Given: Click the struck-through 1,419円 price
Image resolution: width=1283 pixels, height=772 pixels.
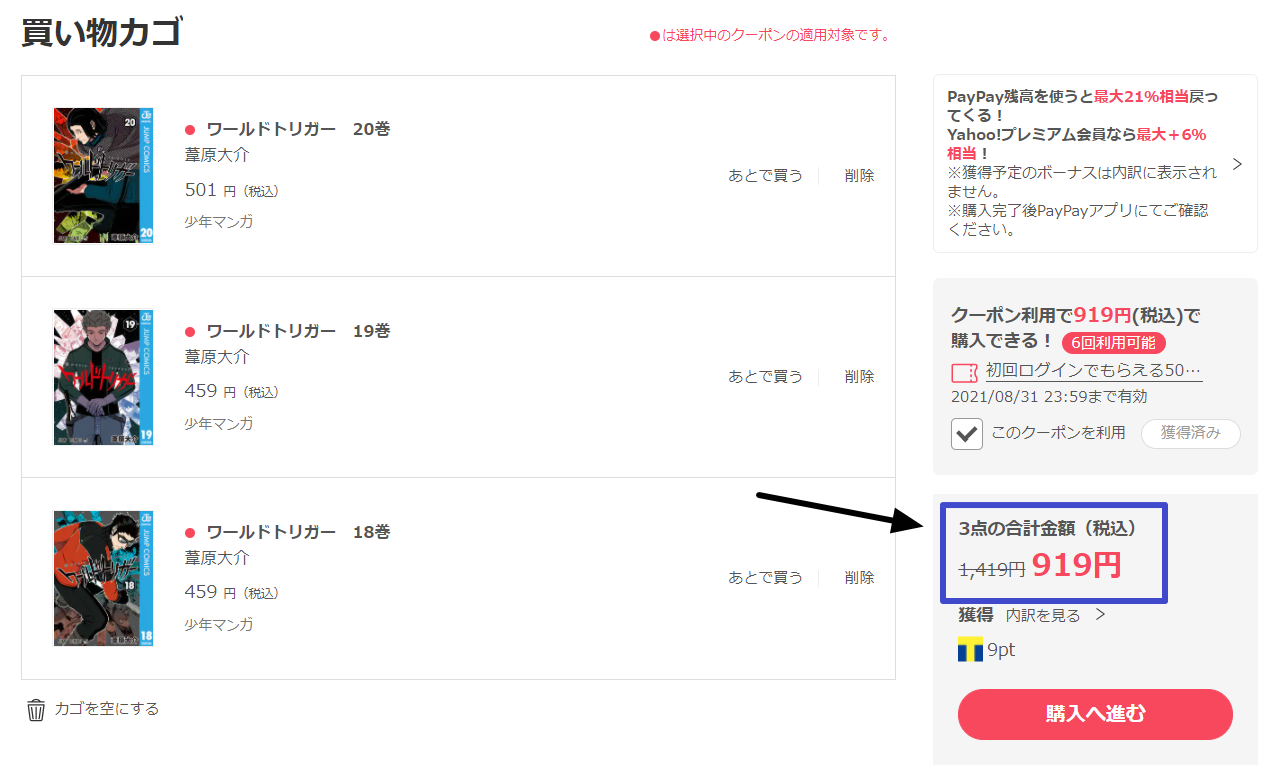Looking at the screenshot, I should pos(992,569).
